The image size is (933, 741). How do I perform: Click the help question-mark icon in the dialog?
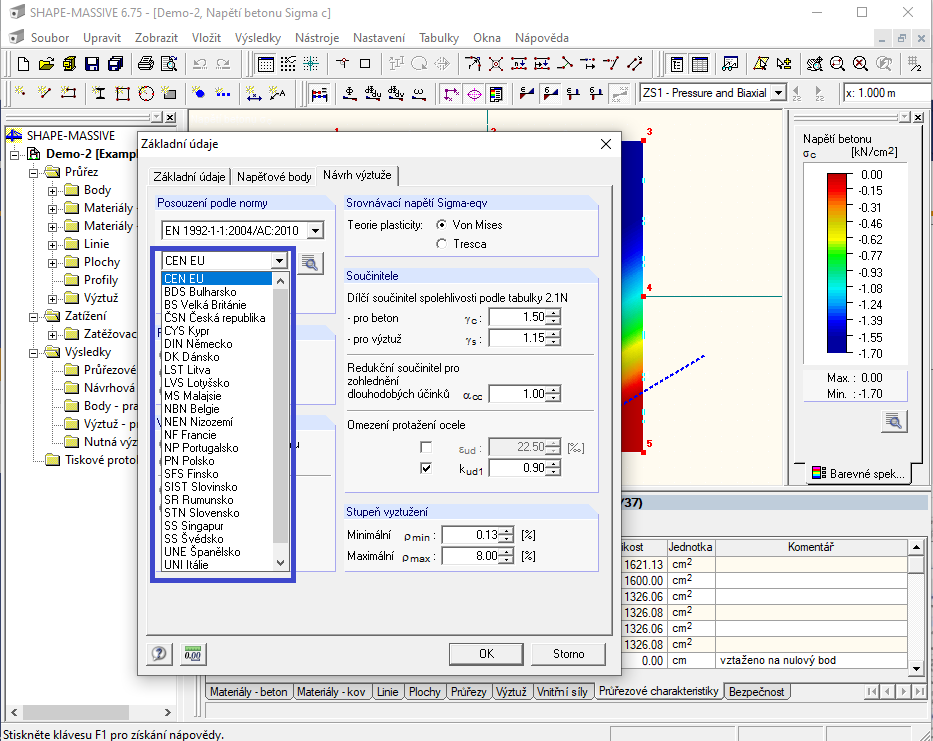click(x=159, y=654)
